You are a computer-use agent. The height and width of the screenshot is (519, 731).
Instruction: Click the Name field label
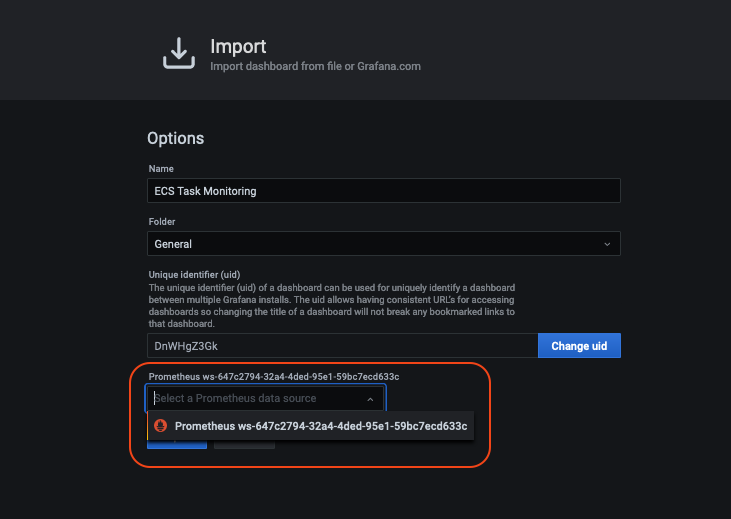pos(161,169)
